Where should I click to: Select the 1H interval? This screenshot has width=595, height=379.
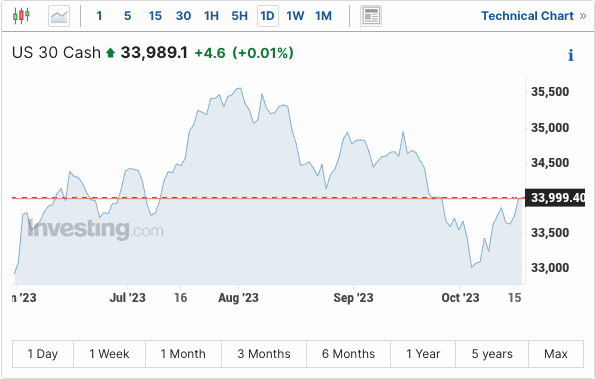[211, 16]
